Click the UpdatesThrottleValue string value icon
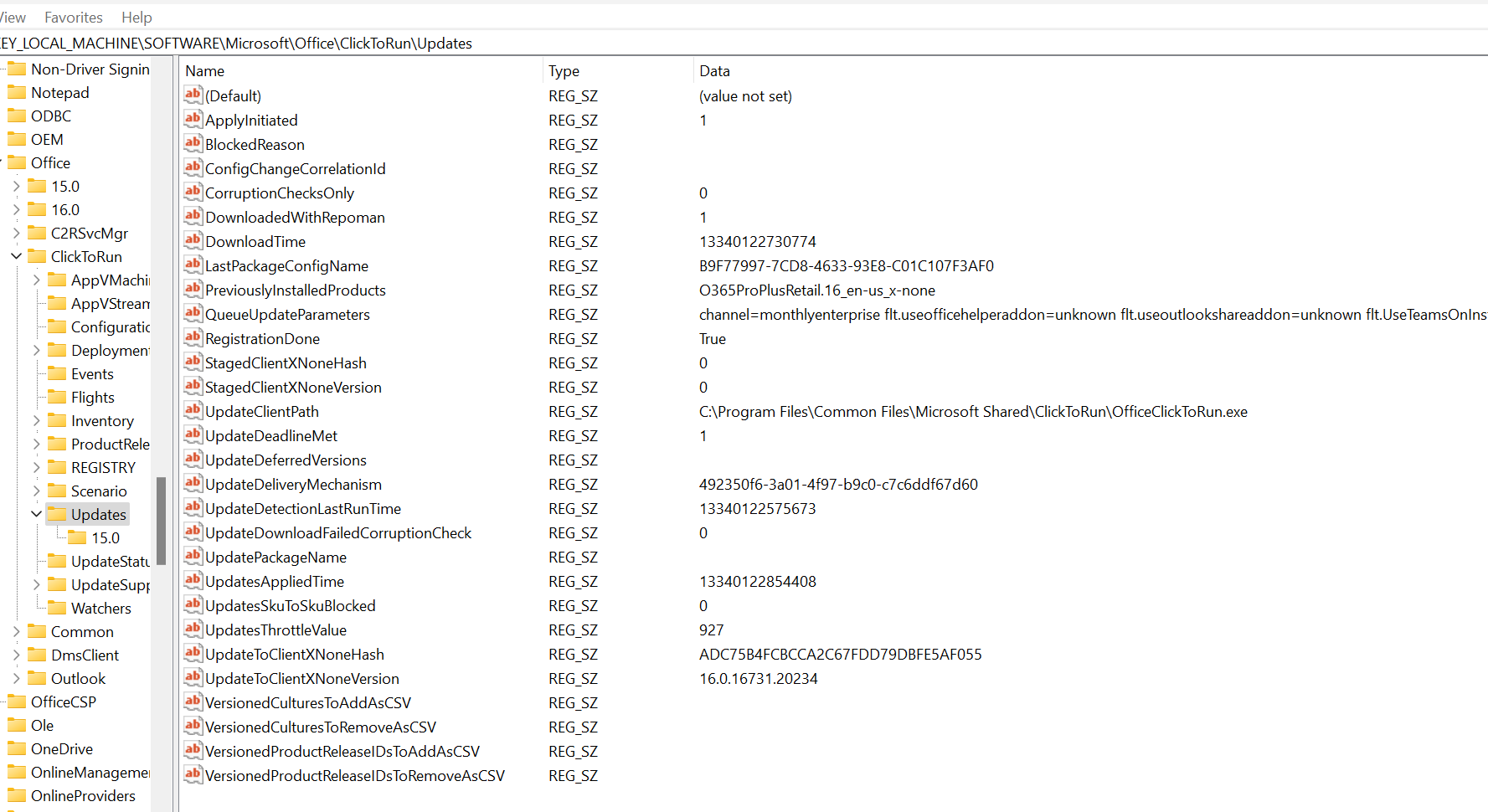Screen dimensions: 1488x812 click(193, 629)
